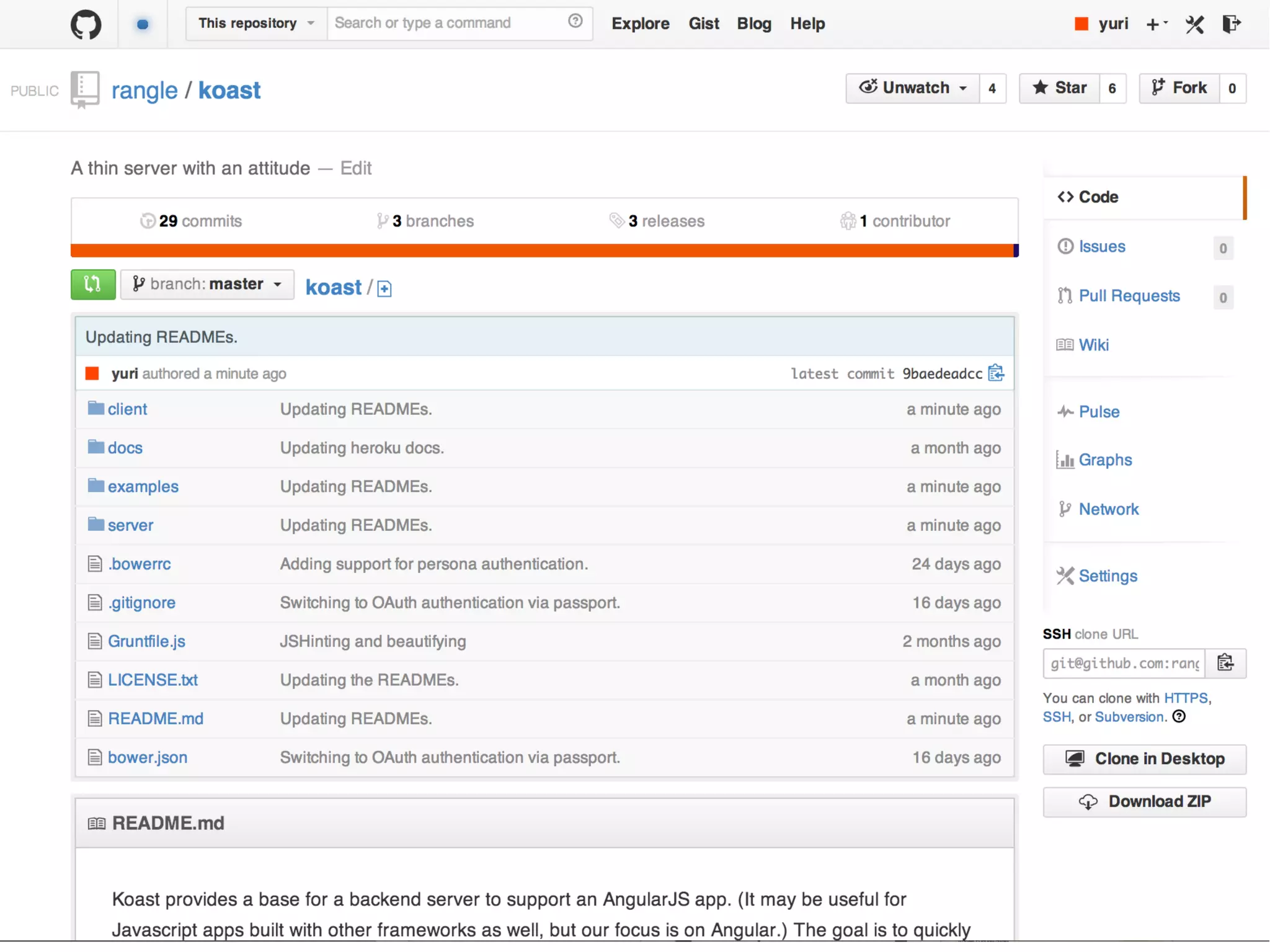
Task: Click the GitHub octocat logo
Action: tap(86, 25)
